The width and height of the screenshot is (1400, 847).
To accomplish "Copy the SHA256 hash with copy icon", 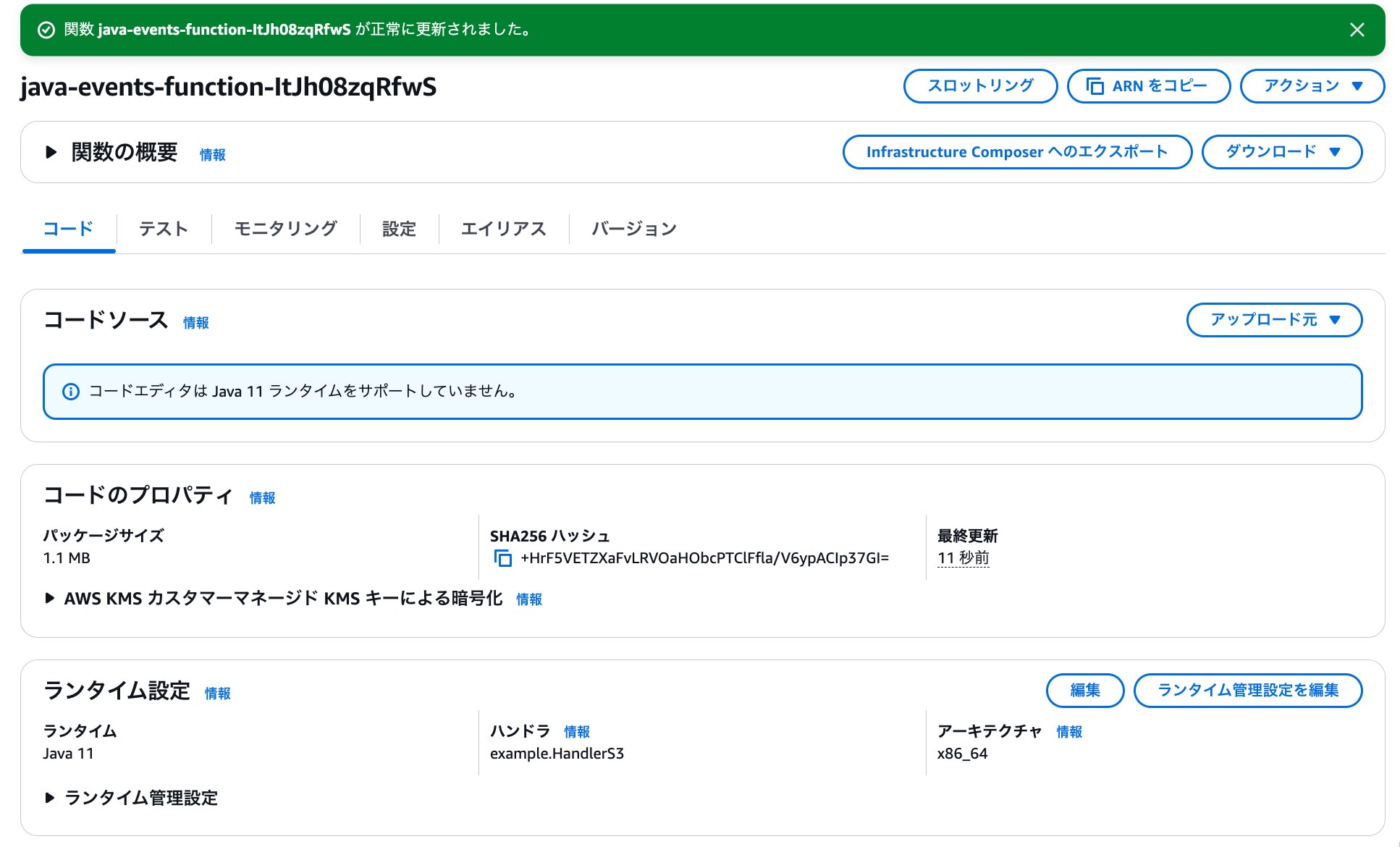I will pos(503,558).
